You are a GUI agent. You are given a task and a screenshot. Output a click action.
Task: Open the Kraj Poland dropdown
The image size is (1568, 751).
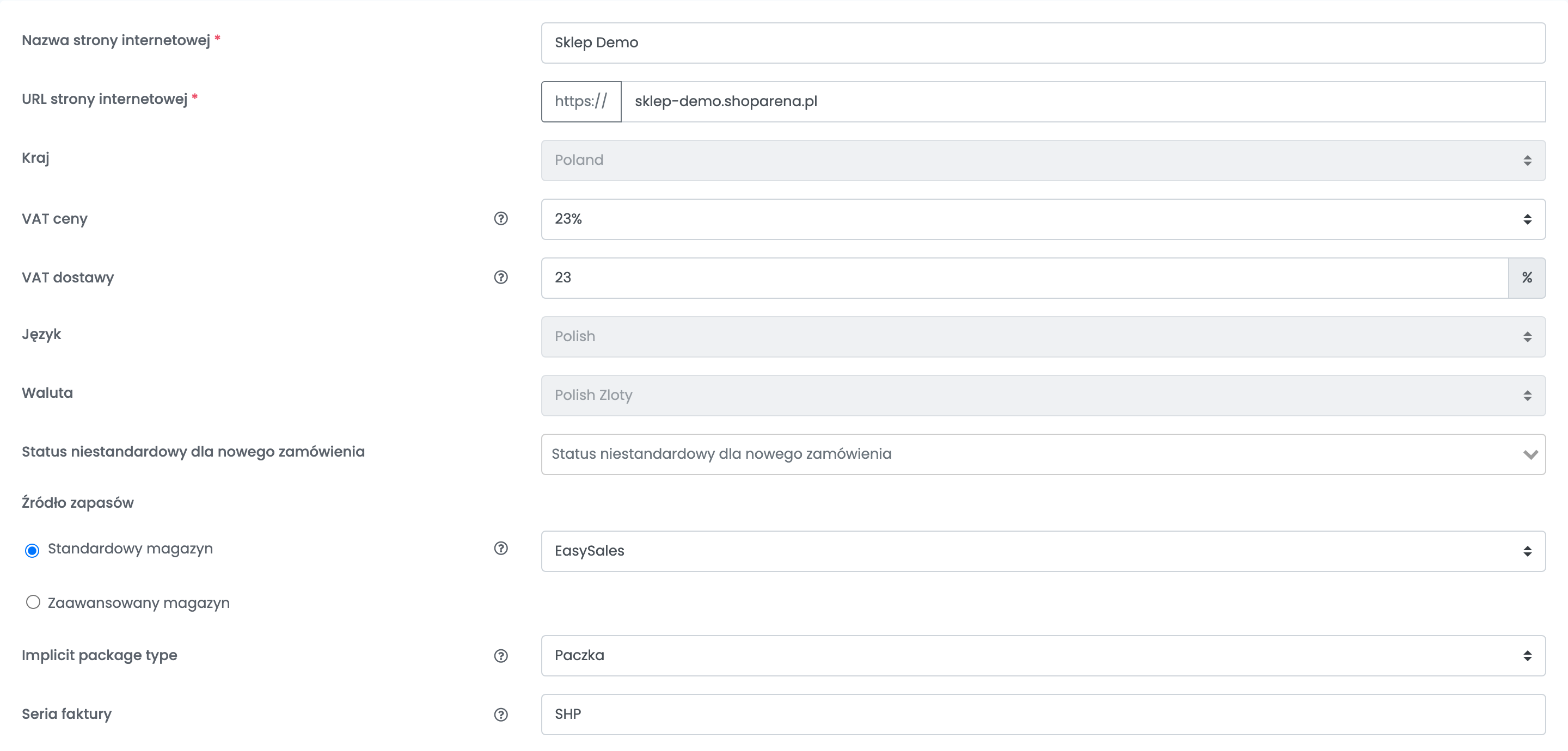(1043, 161)
